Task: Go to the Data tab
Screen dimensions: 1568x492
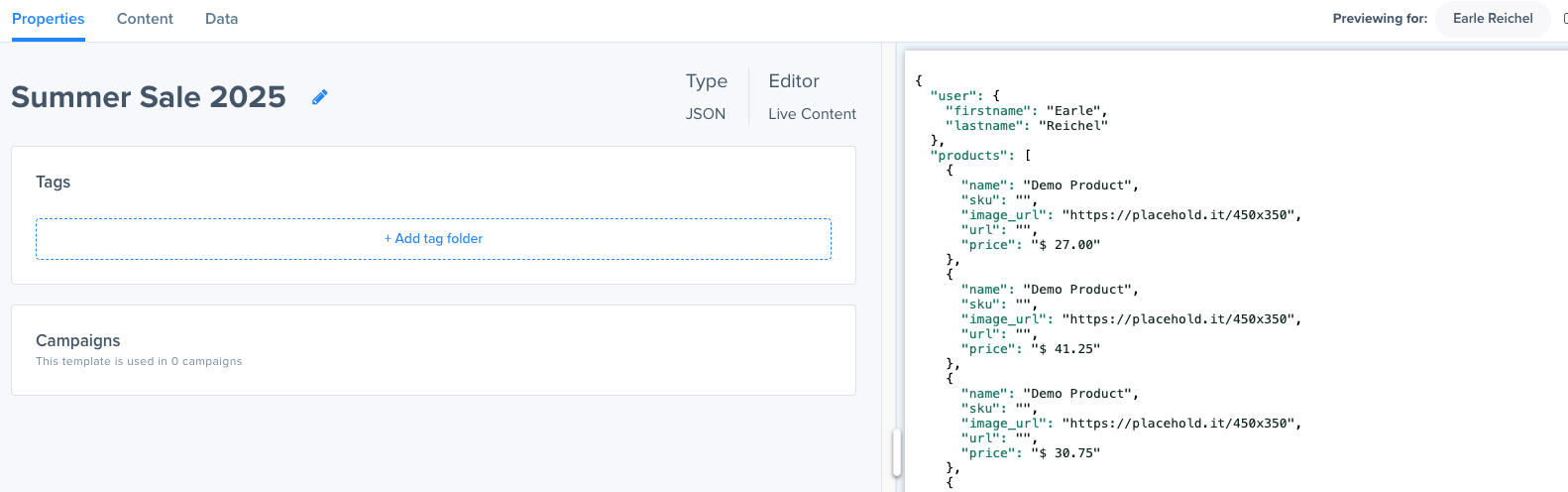Action: pos(221,19)
